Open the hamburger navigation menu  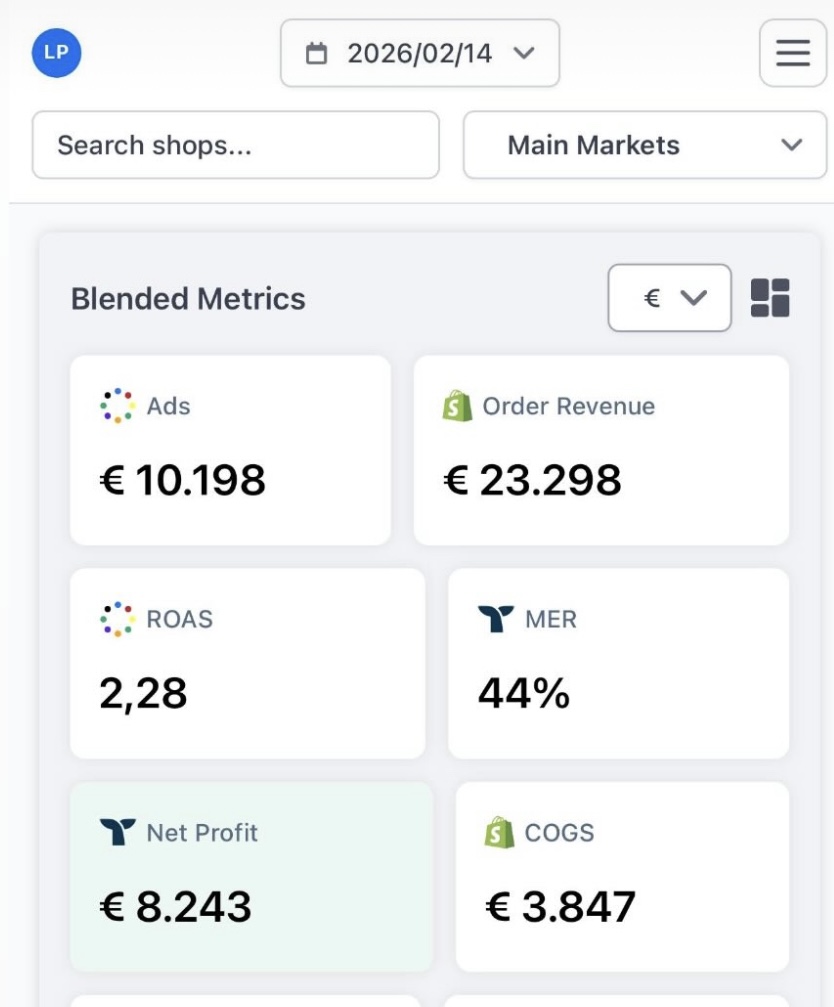click(x=792, y=53)
